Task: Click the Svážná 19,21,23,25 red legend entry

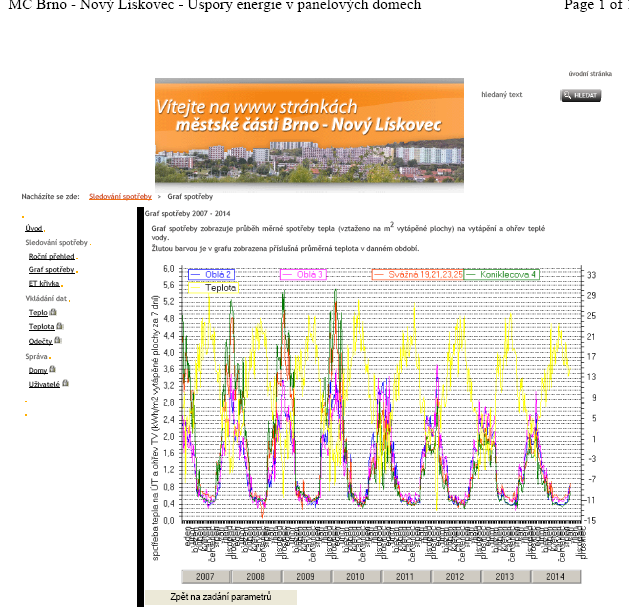Action: (418, 275)
